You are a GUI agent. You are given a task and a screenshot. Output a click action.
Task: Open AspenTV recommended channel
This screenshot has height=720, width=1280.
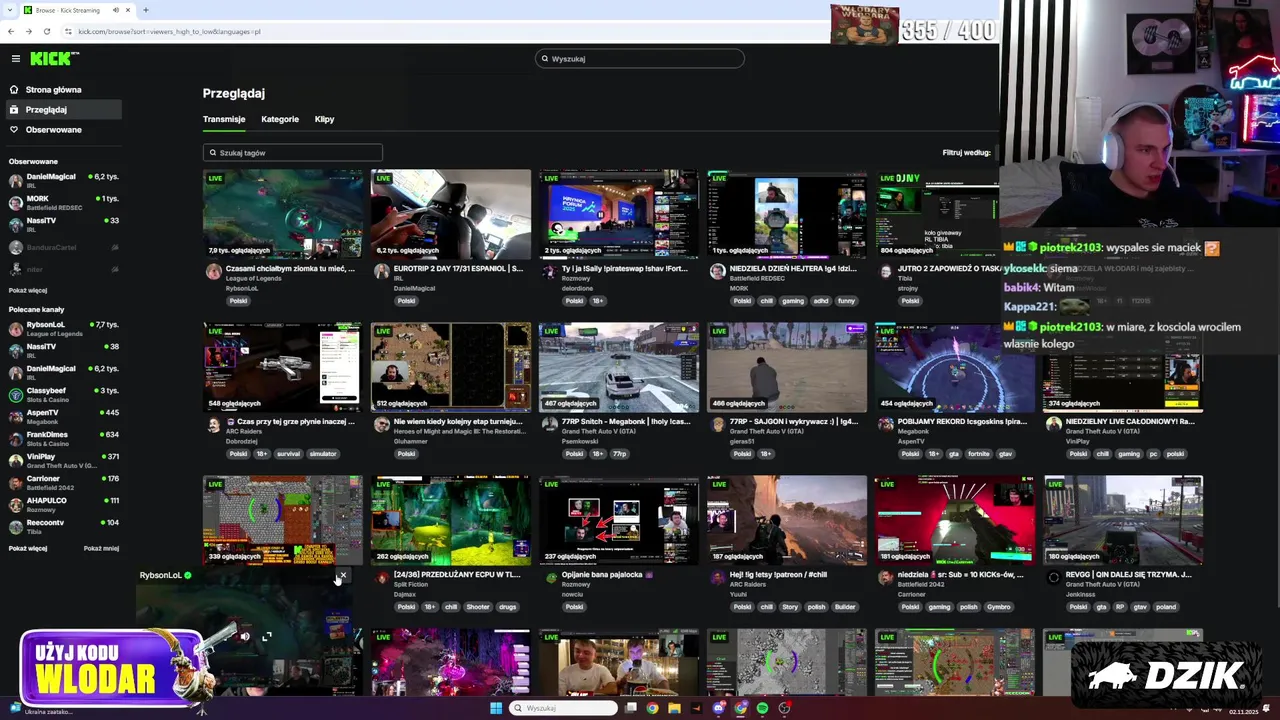(x=63, y=417)
